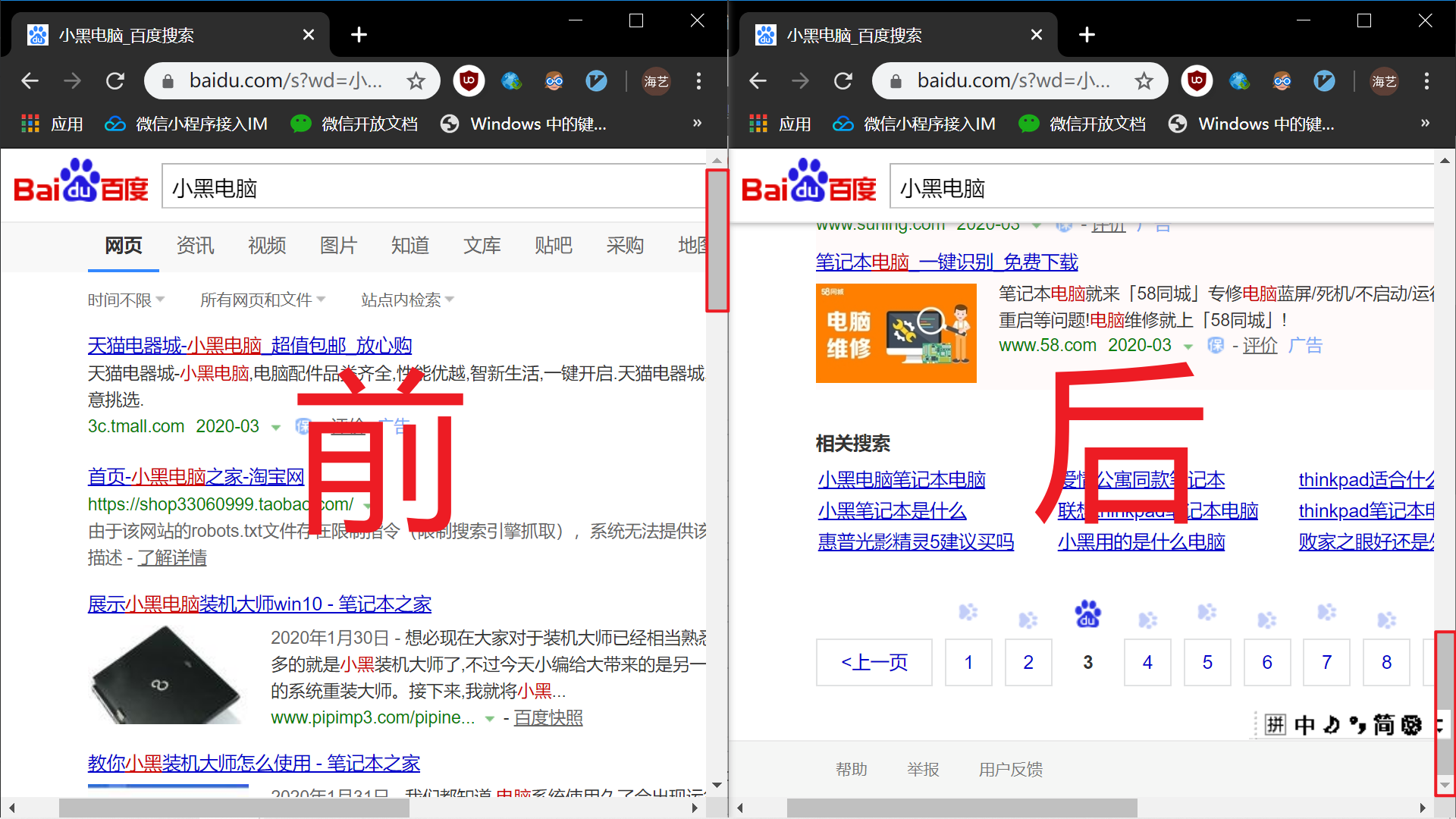Screen dimensions: 1456x819
Task: Click the Baidu logo in left window
Action: coord(81,182)
